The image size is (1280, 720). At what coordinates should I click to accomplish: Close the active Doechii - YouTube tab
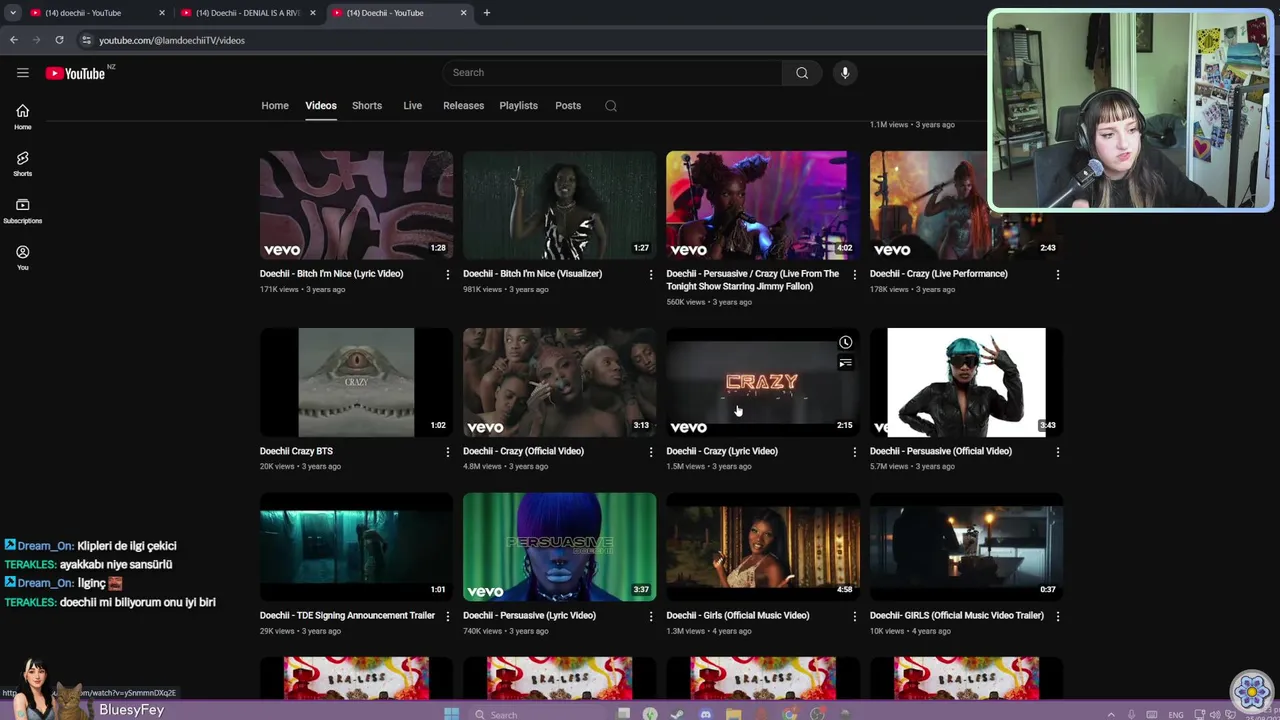click(463, 13)
